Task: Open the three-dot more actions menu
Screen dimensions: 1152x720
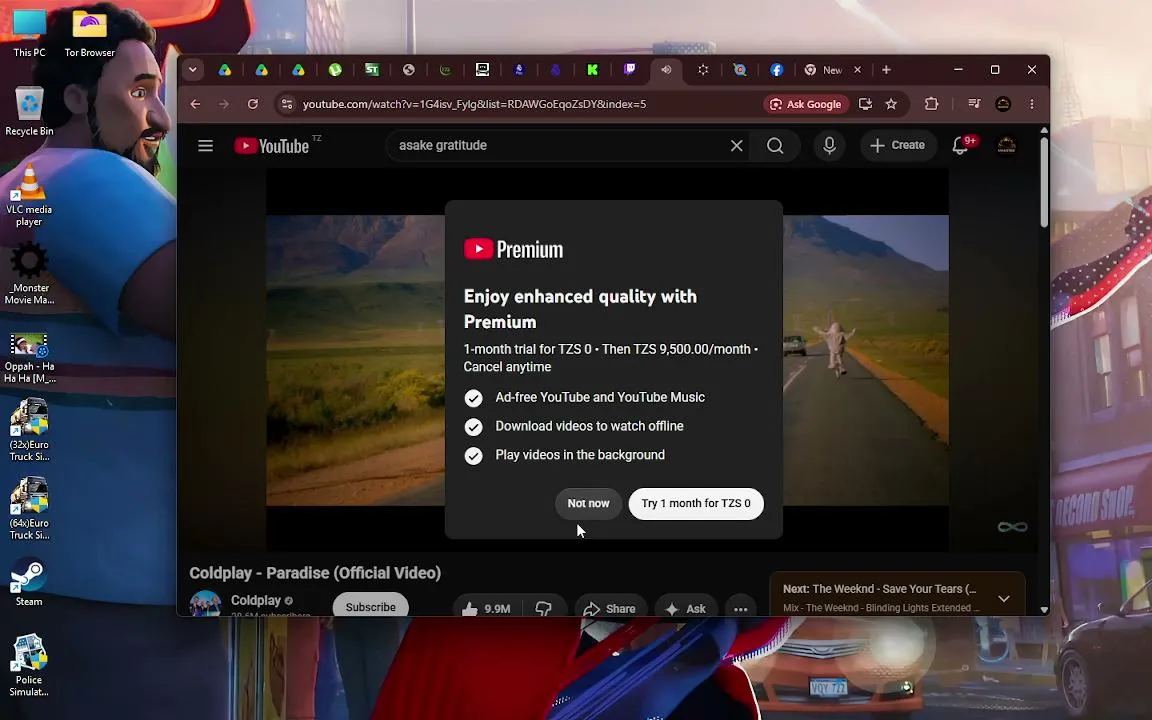Action: tap(741, 608)
